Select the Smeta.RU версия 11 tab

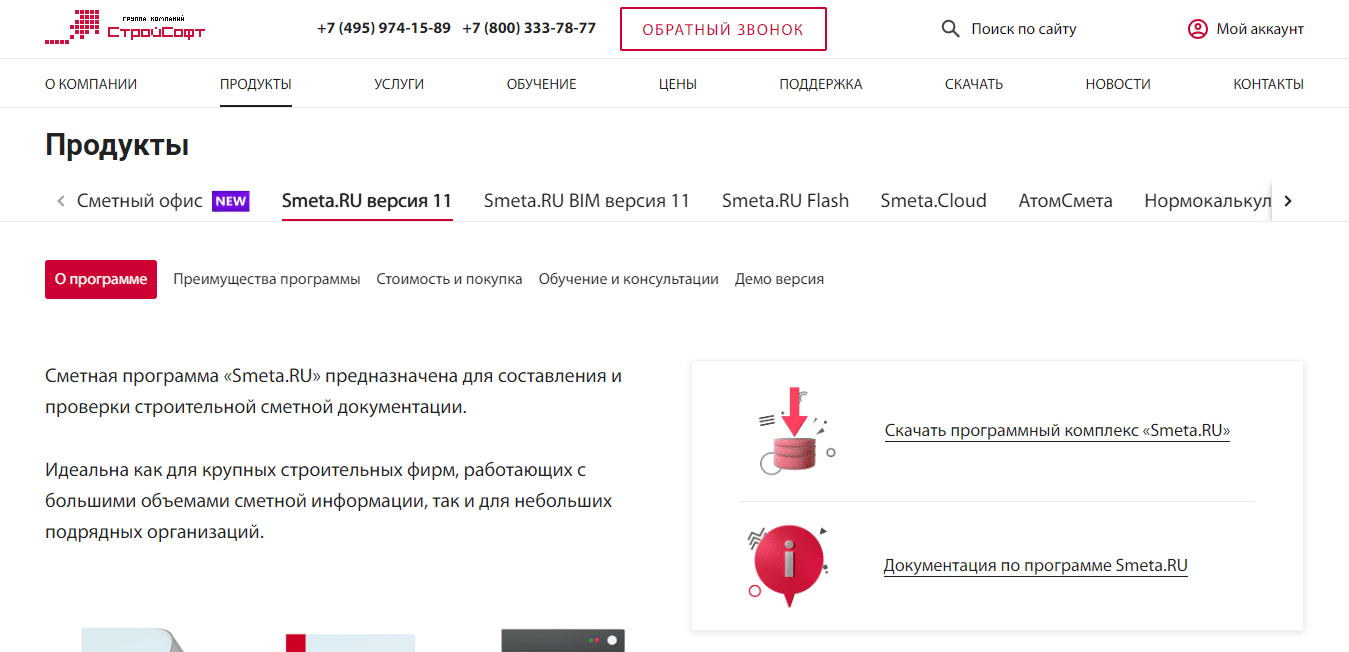[367, 201]
